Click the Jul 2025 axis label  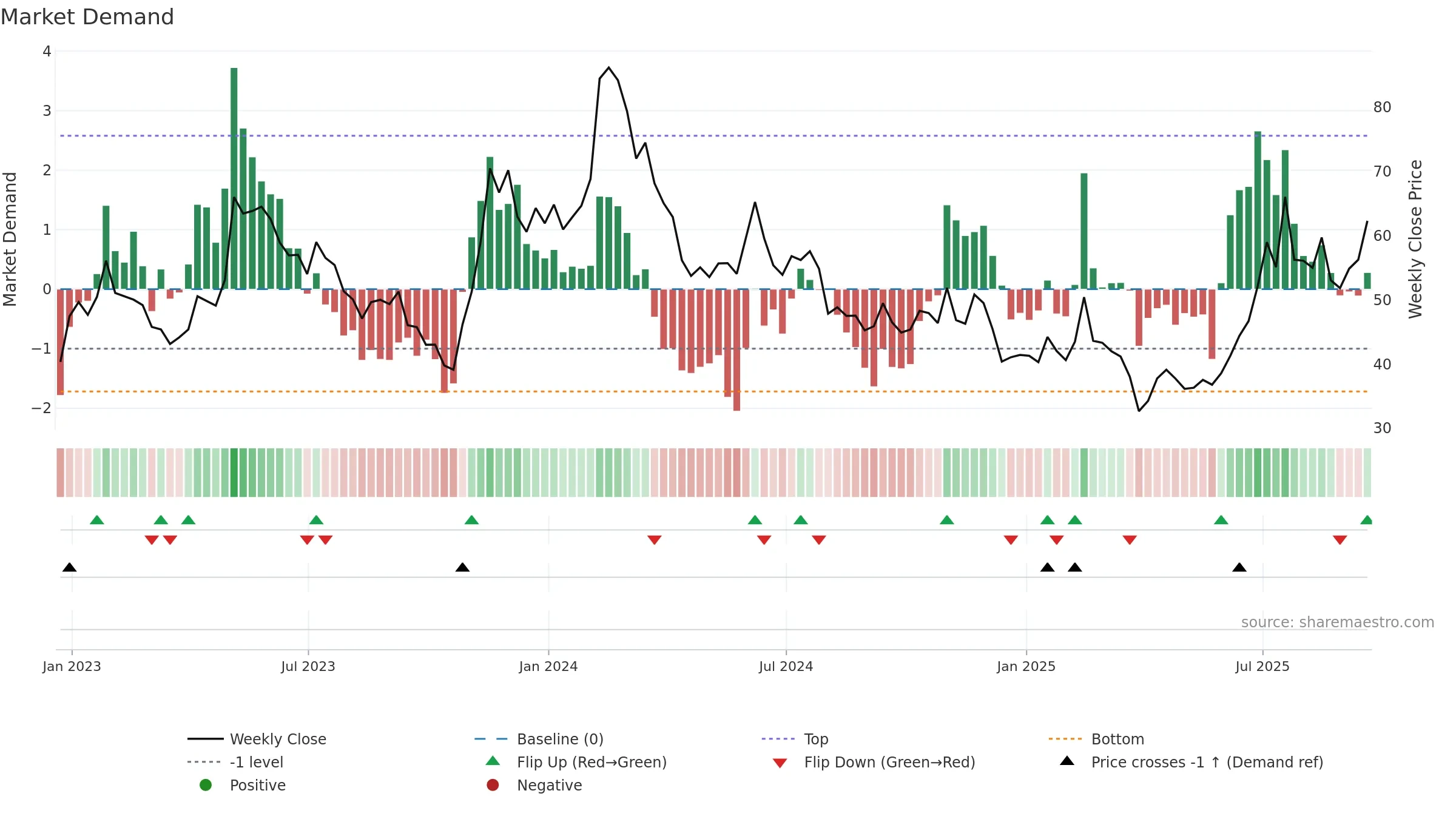tap(1262, 667)
